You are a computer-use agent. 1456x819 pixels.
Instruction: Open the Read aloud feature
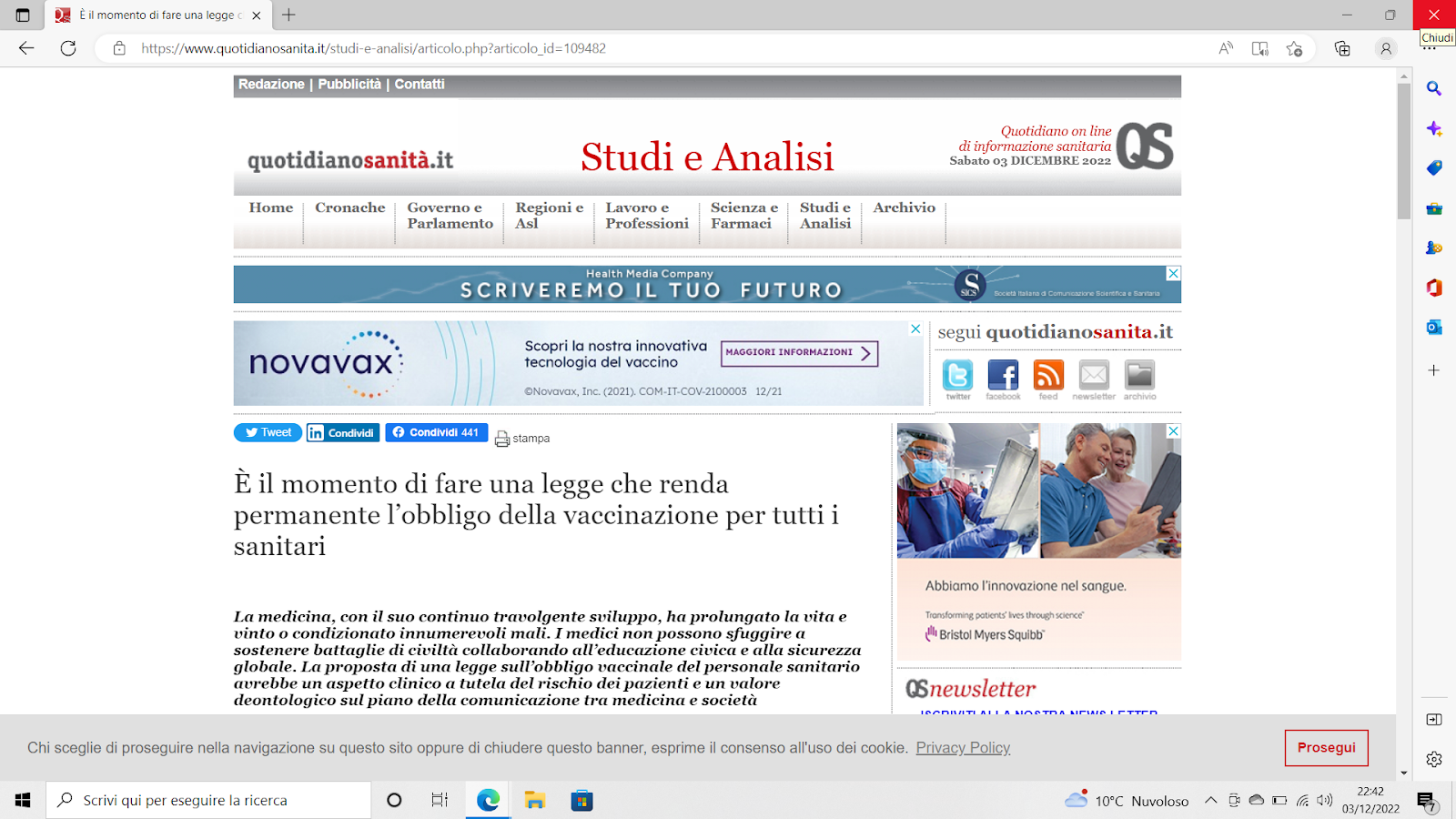point(1226,48)
